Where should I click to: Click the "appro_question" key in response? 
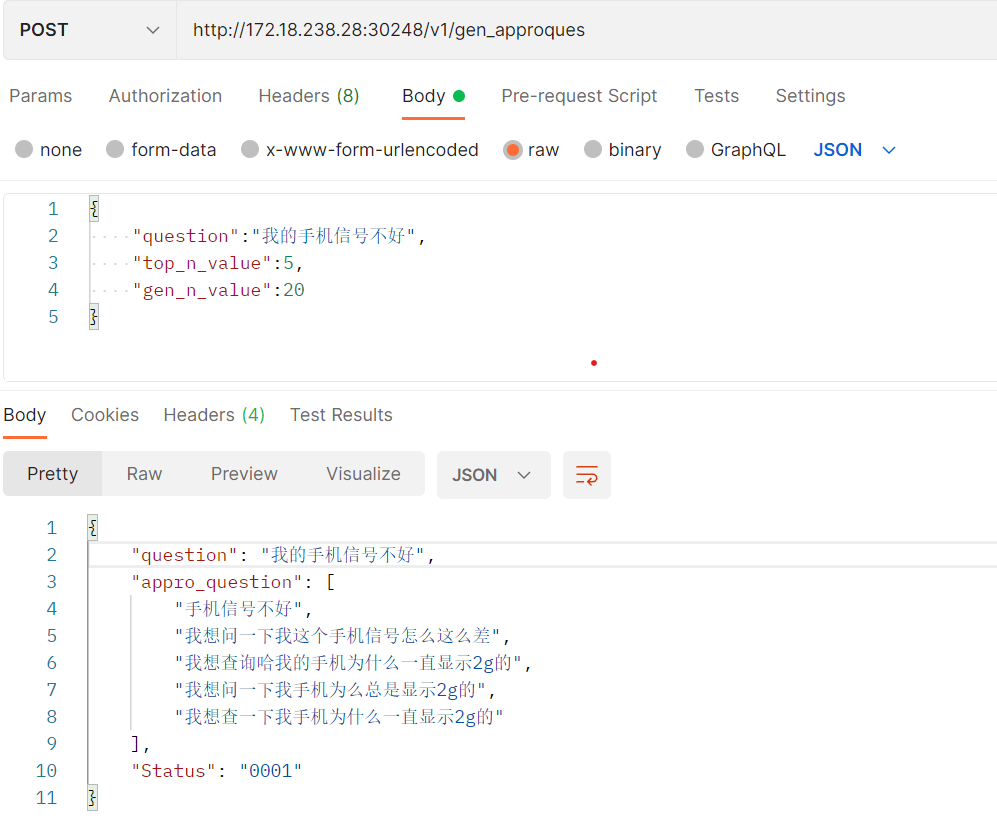(216, 583)
